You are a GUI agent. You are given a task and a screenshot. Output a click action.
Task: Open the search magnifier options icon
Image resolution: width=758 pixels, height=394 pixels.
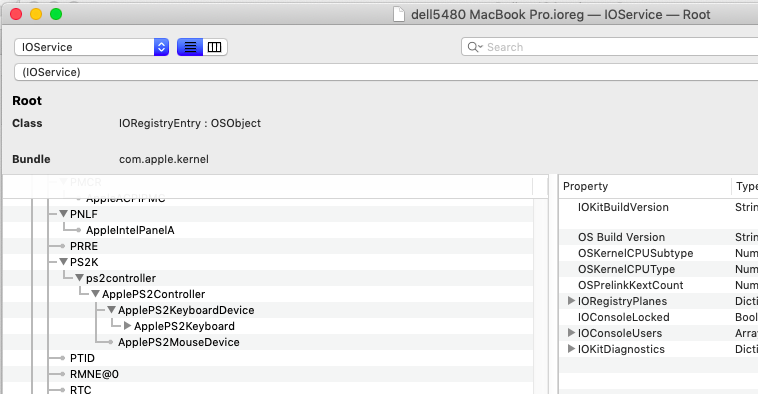coord(475,47)
